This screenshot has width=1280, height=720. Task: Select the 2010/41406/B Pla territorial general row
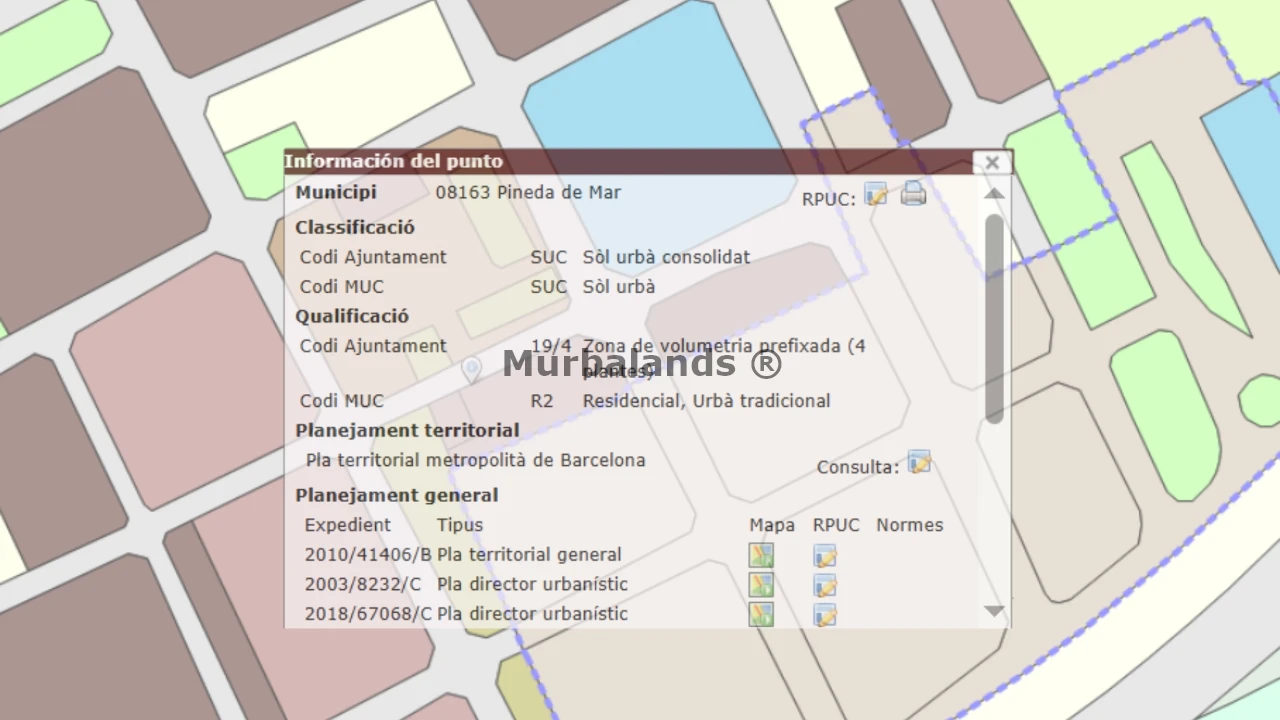[463, 555]
